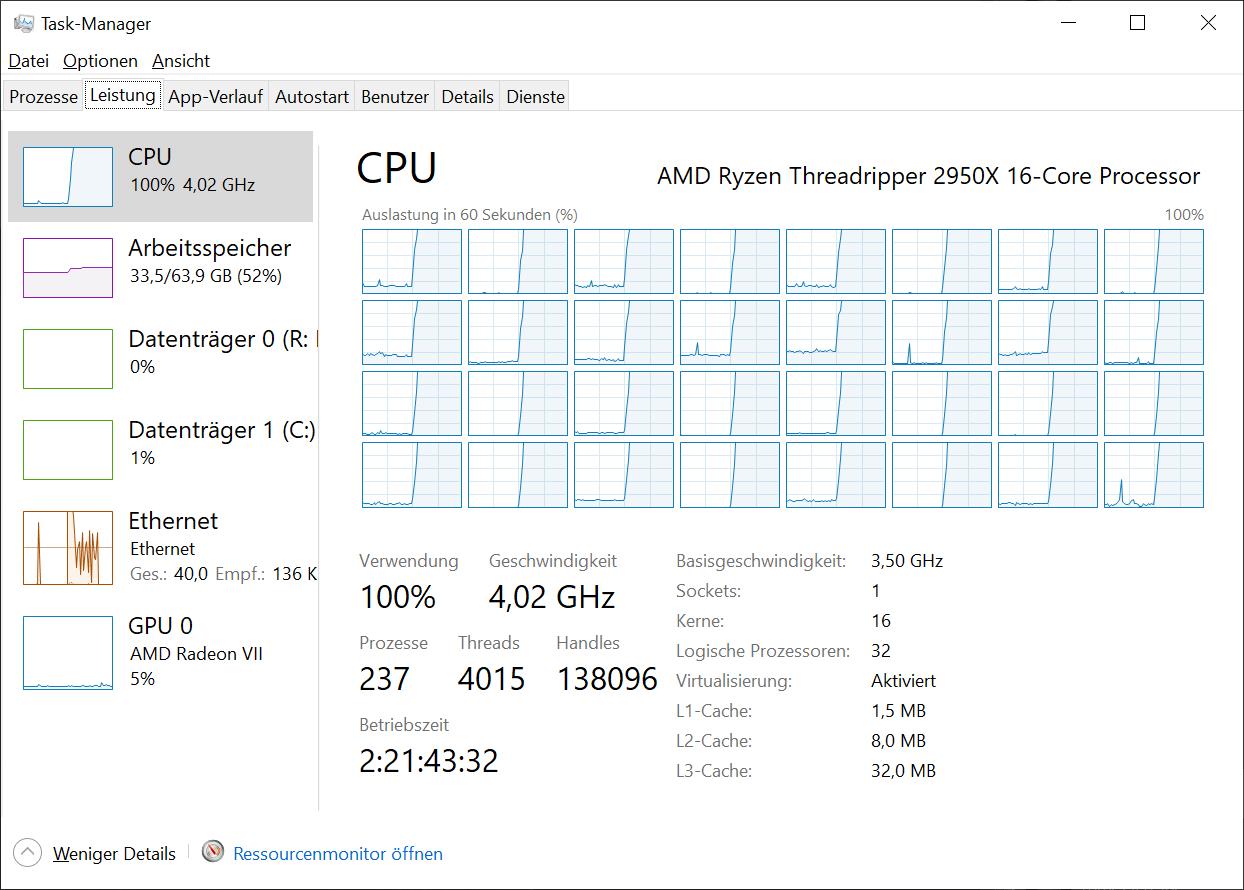This screenshot has width=1244, height=890.
Task: Select GPU 0 AMD Radeon VII in the sidebar
Action: click(x=160, y=652)
